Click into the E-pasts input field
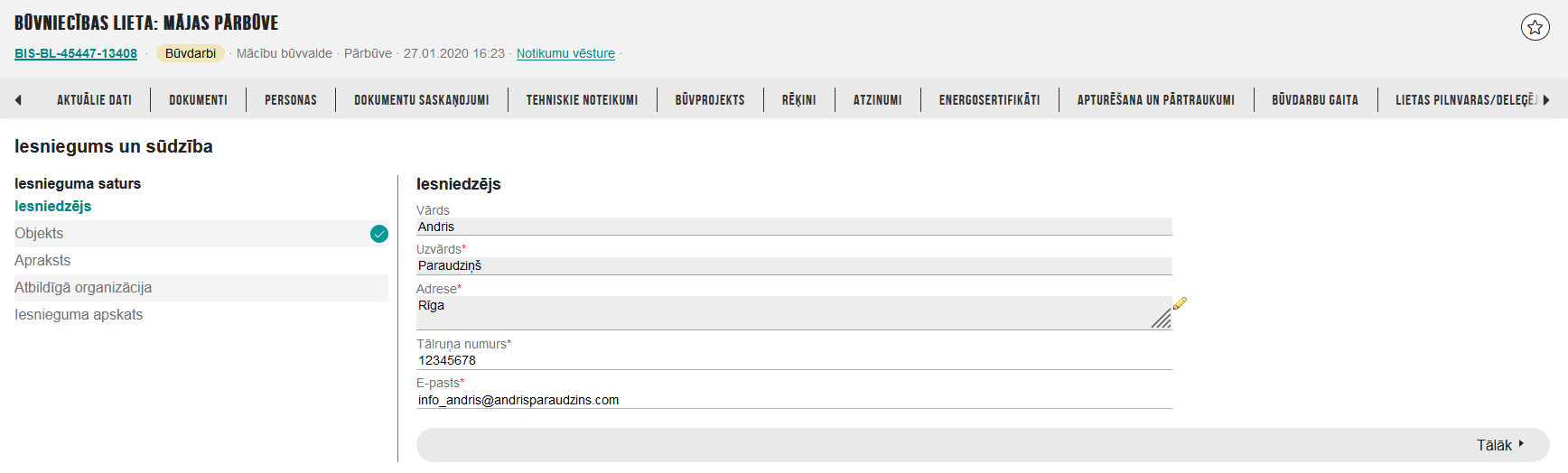The image size is (1568, 473). tap(793, 400)
